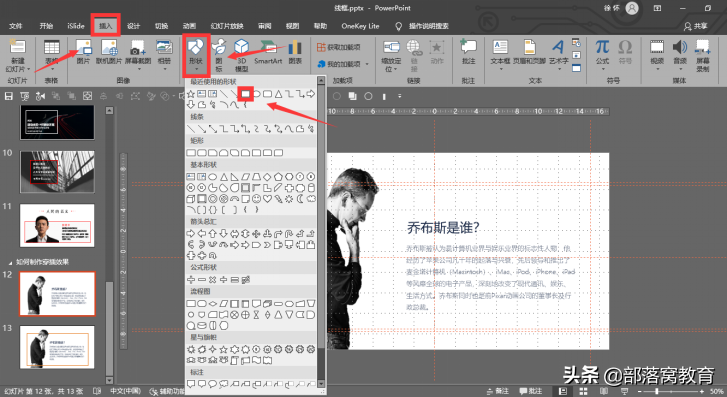Insert a 3D模型 (3D model)
The height and width of the screenshot is (397, 727).
click(x=242, y=55)
